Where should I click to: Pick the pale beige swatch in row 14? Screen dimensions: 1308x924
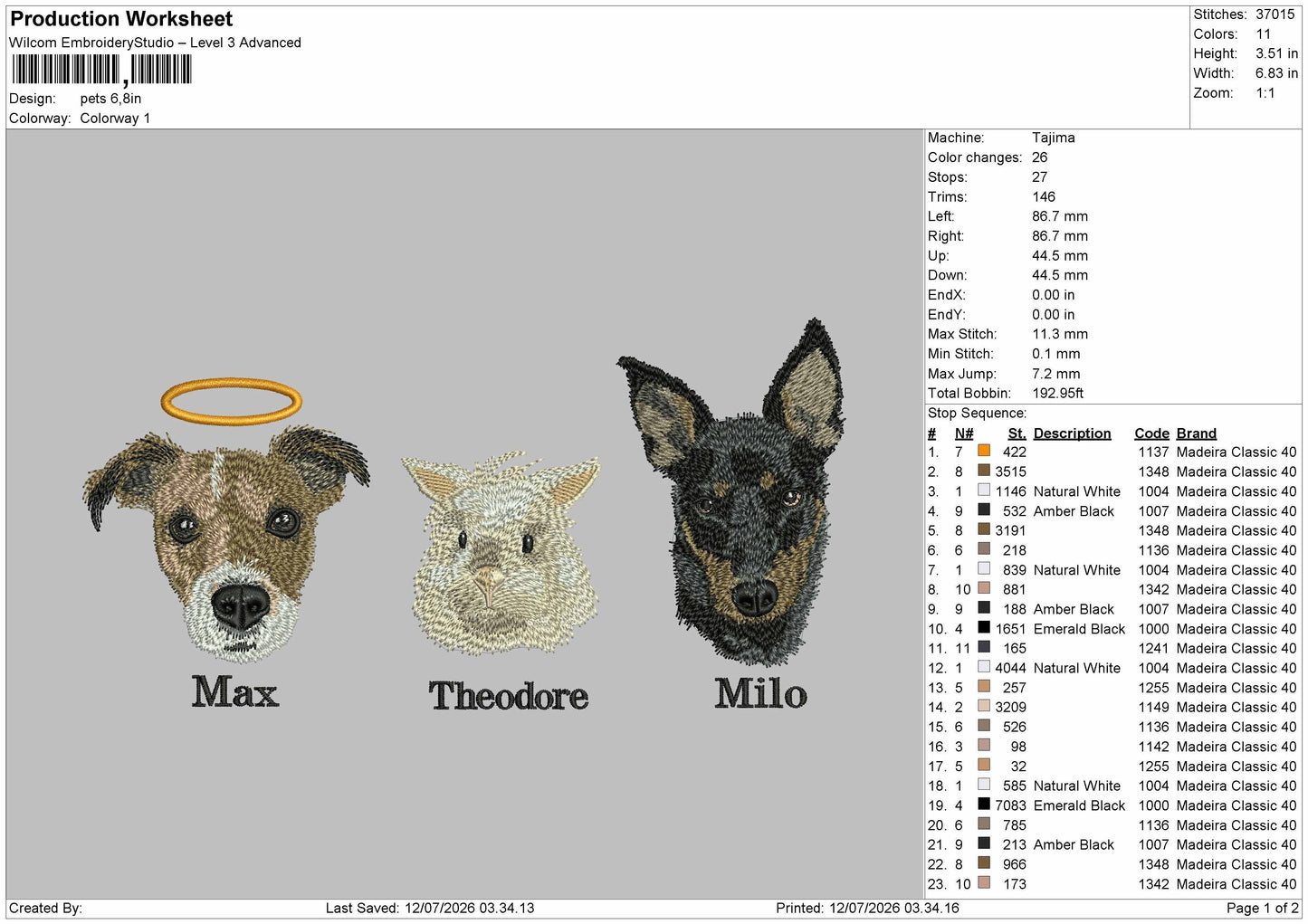click(984, 706)
